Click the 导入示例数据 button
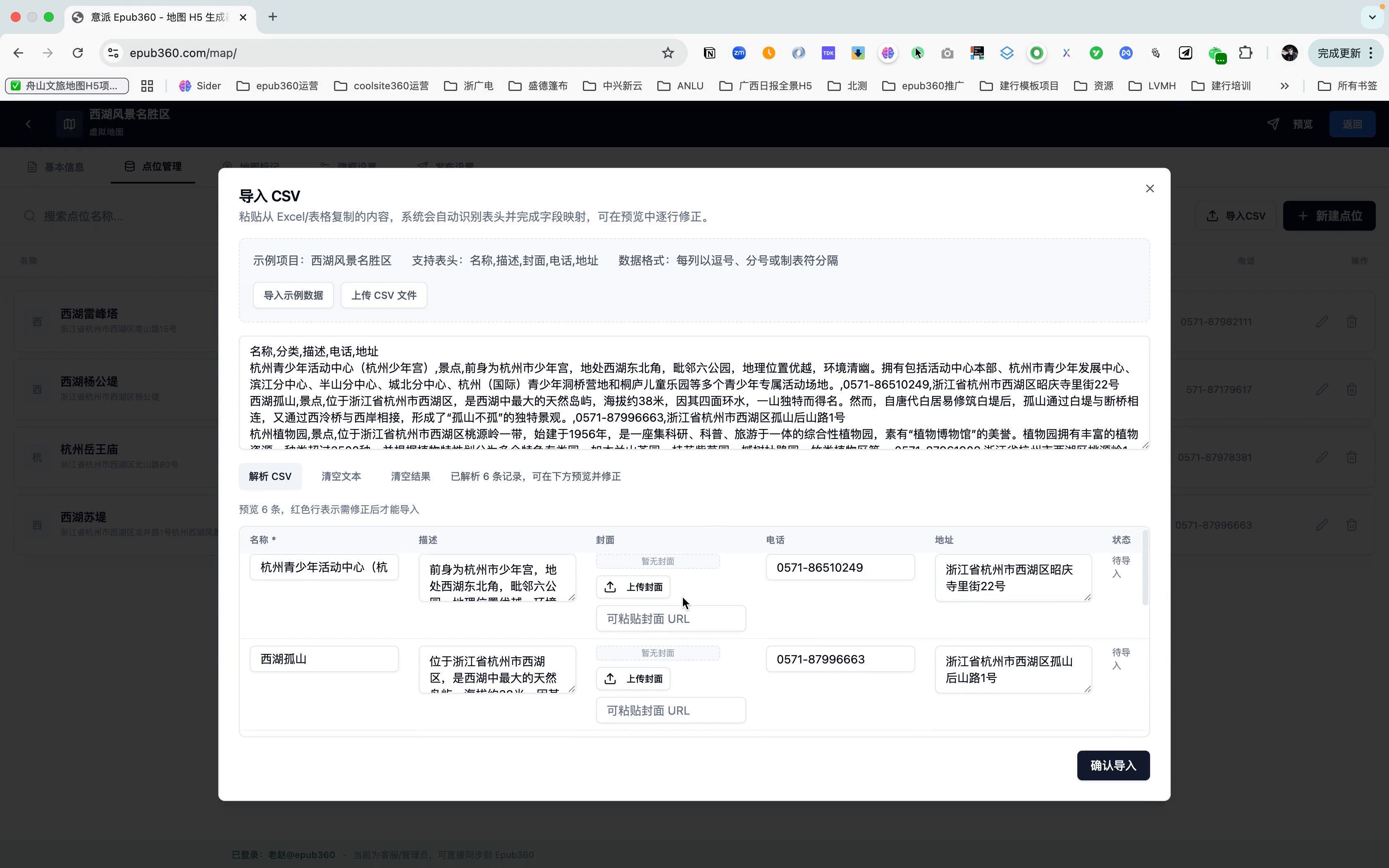1389x868 pixels. tap(293, 295)
